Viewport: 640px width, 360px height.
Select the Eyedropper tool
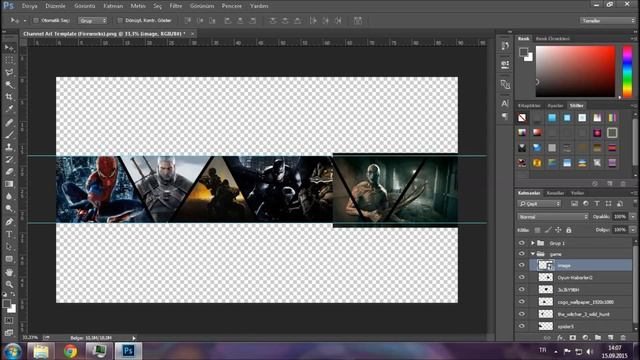click(9, 109)
